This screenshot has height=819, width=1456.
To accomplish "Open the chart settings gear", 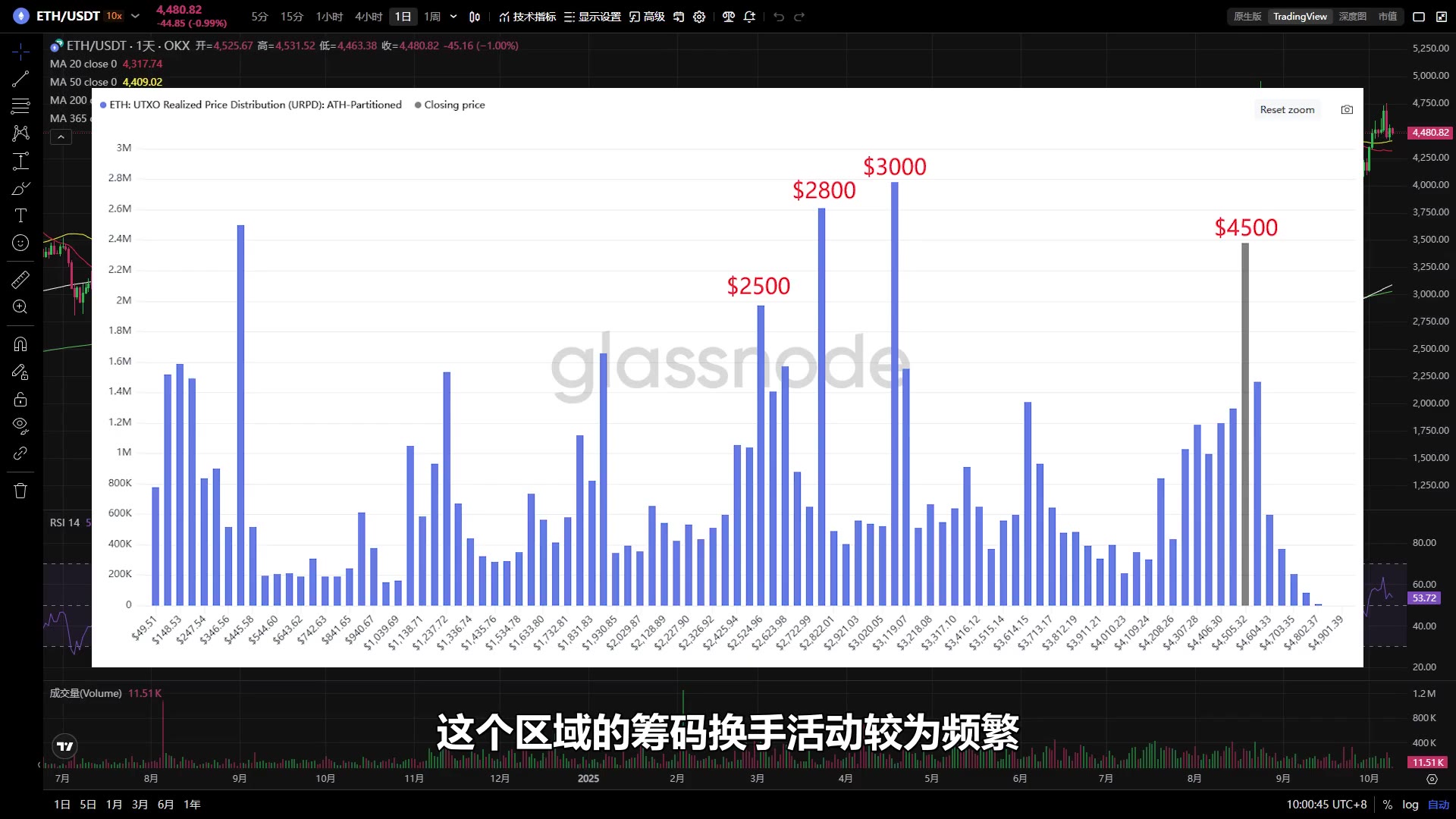I will pos(699,17).
